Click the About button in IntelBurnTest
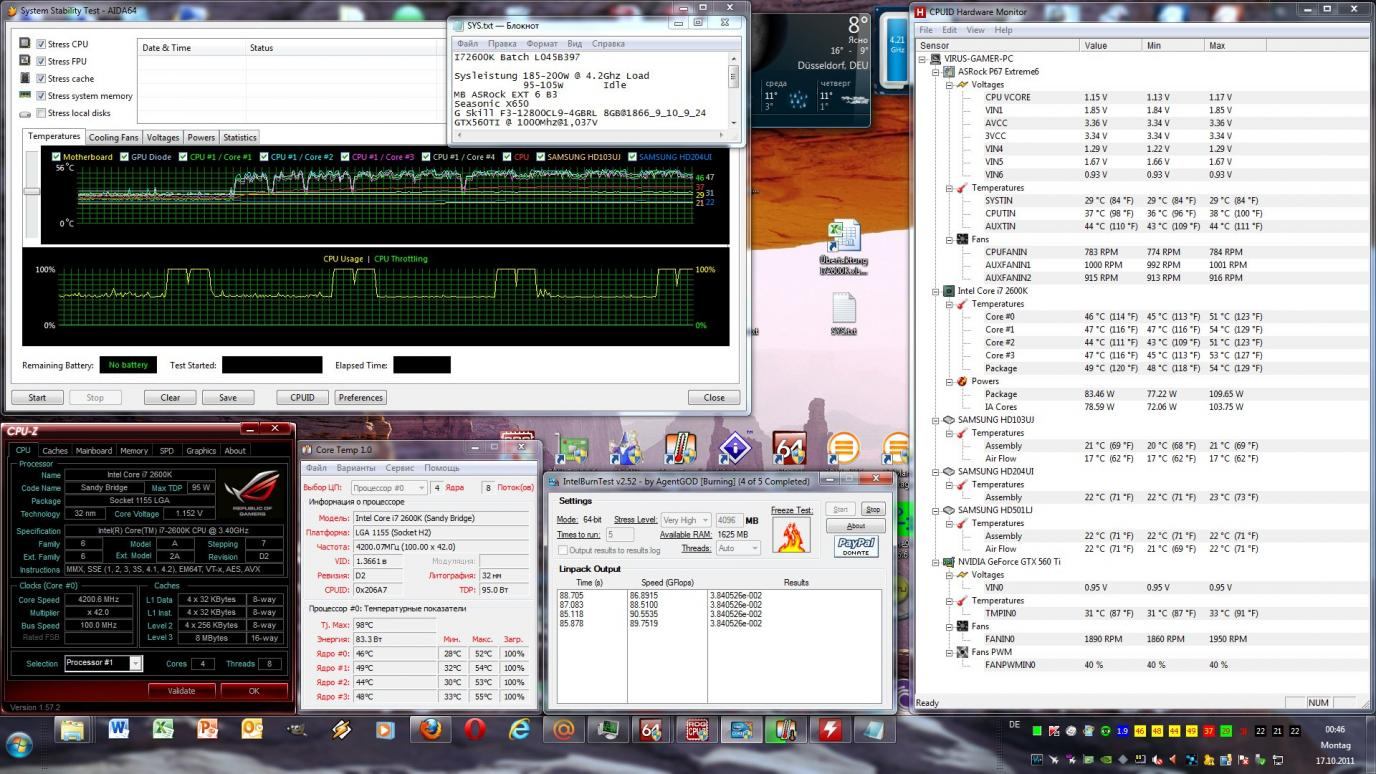 [856, 526]
